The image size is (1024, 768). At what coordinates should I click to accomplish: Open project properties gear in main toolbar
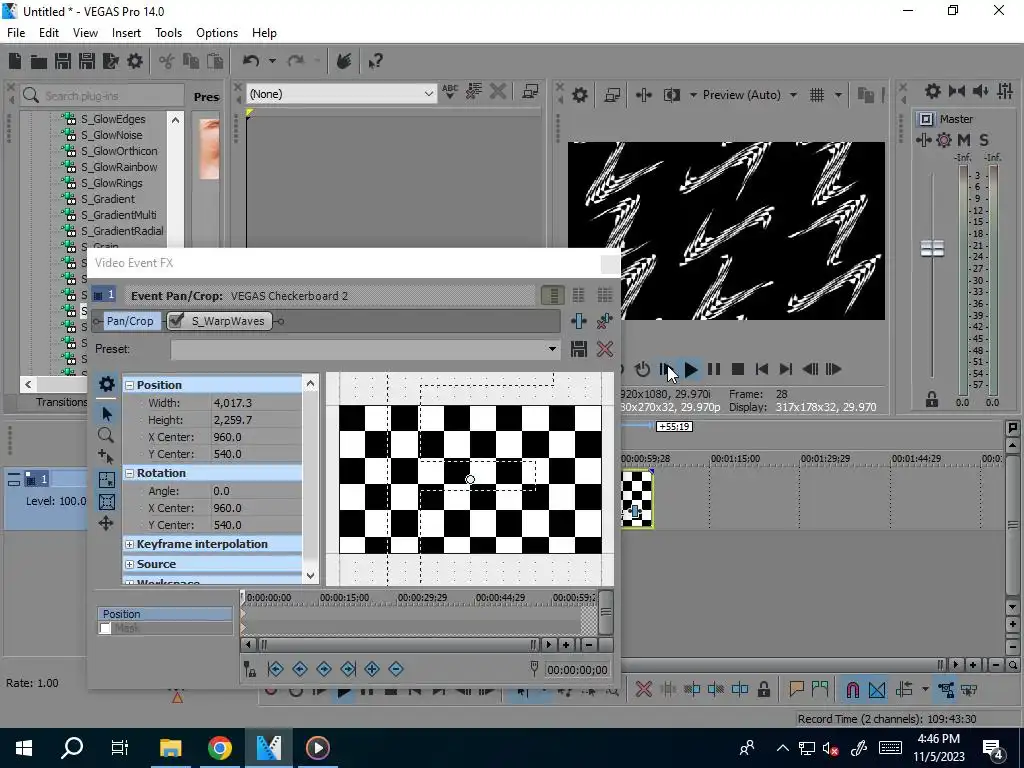point(135,61)
